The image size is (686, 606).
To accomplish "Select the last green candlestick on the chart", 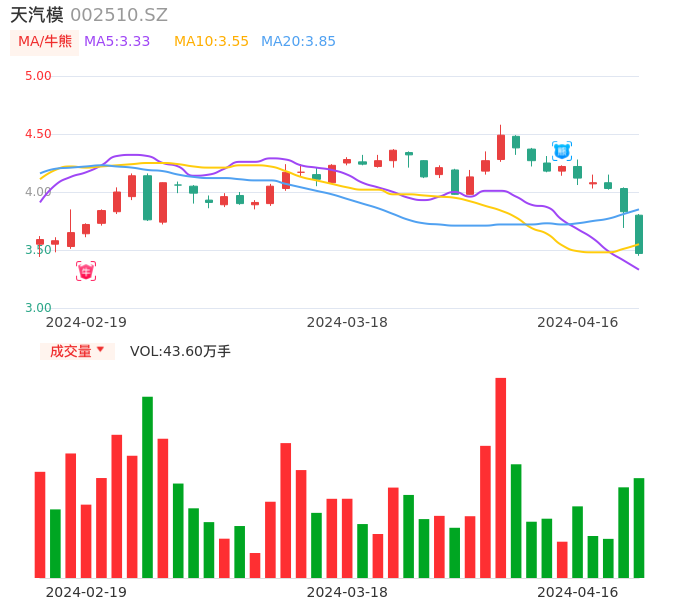I will 639,234.
